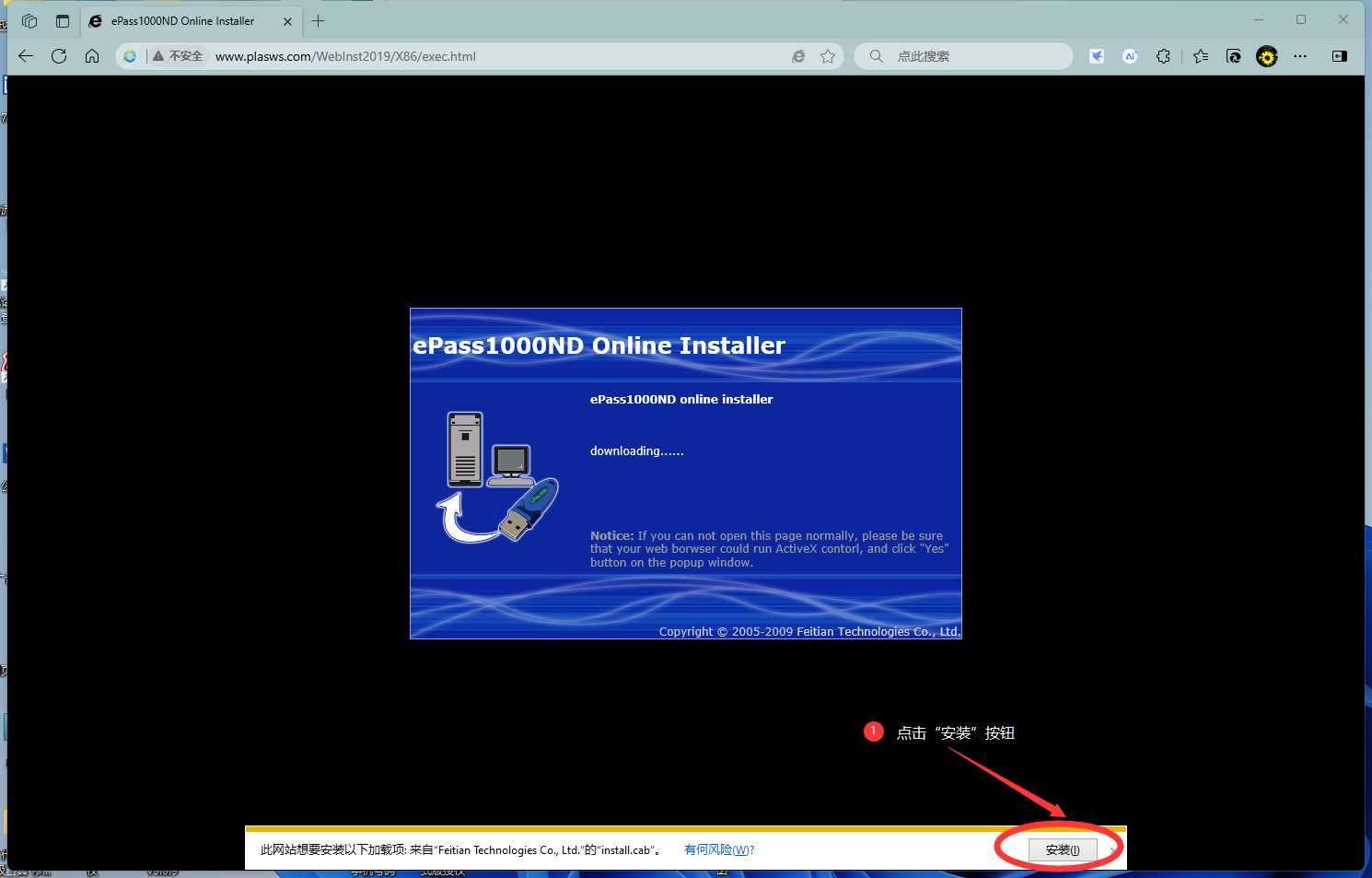
Task: Open the blue bird extension icon
Action: [1097, 56]
